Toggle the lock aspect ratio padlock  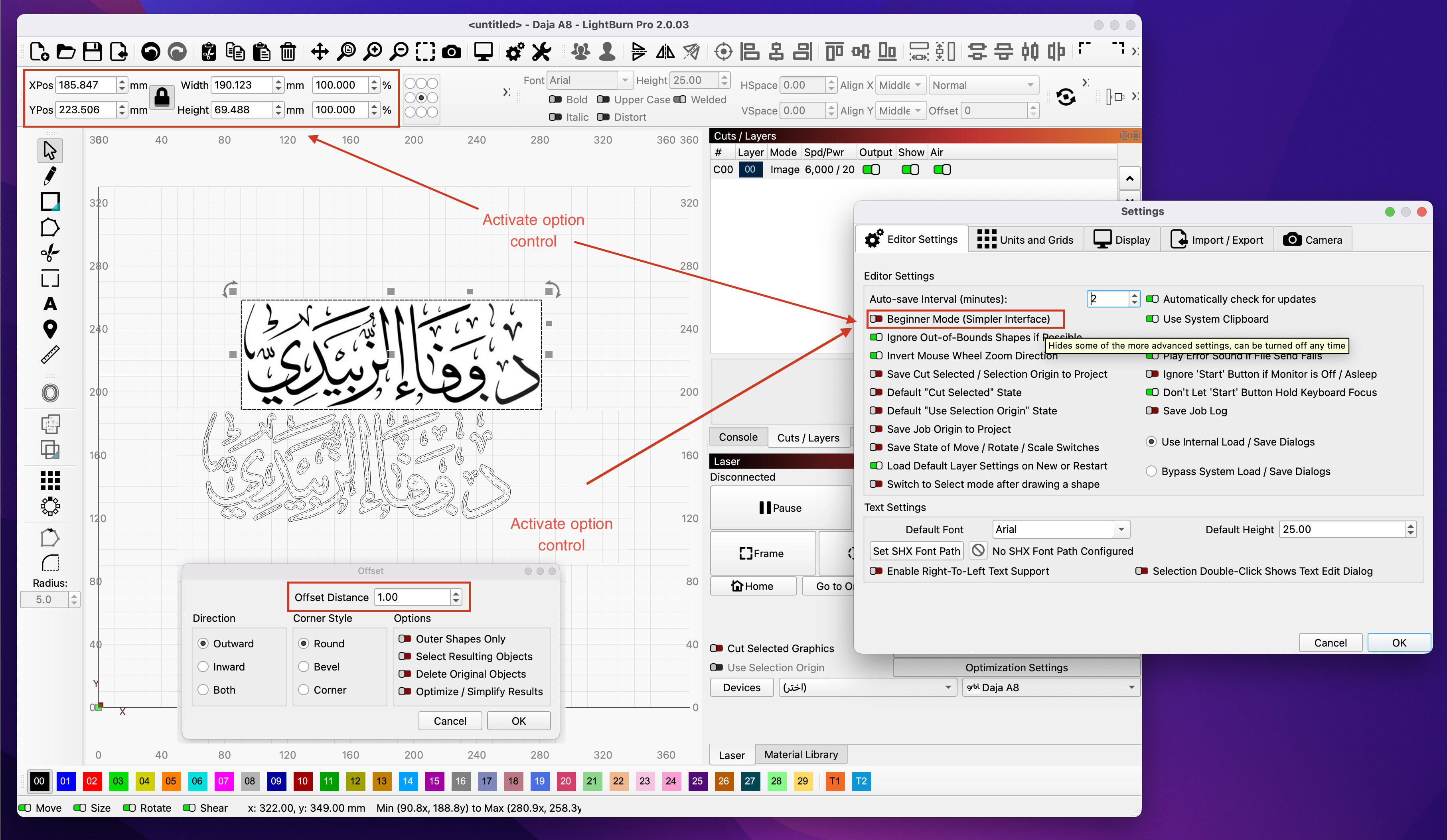pos(162,97)
